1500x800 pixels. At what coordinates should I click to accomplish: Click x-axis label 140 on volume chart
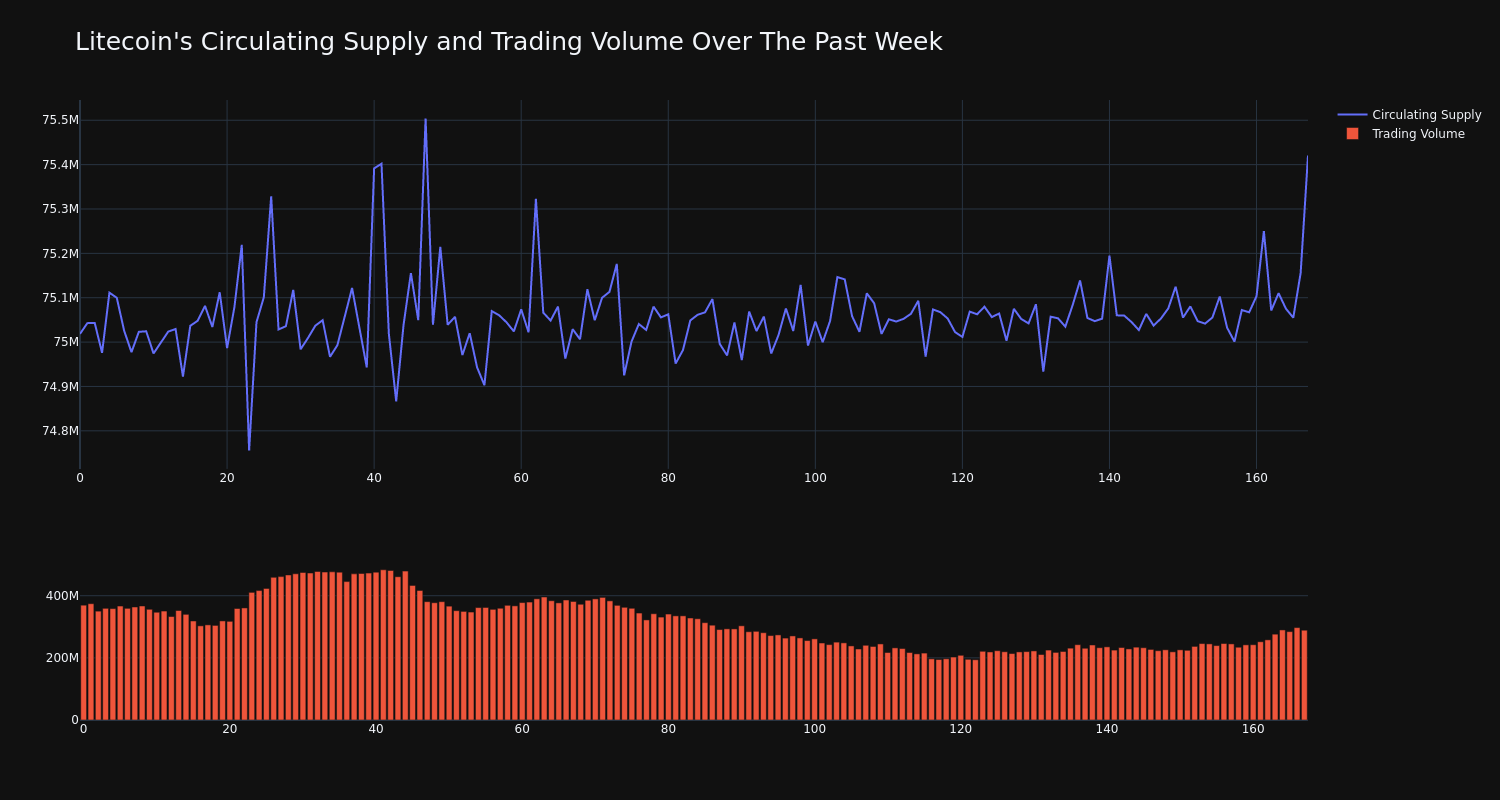pos(1107,729)
